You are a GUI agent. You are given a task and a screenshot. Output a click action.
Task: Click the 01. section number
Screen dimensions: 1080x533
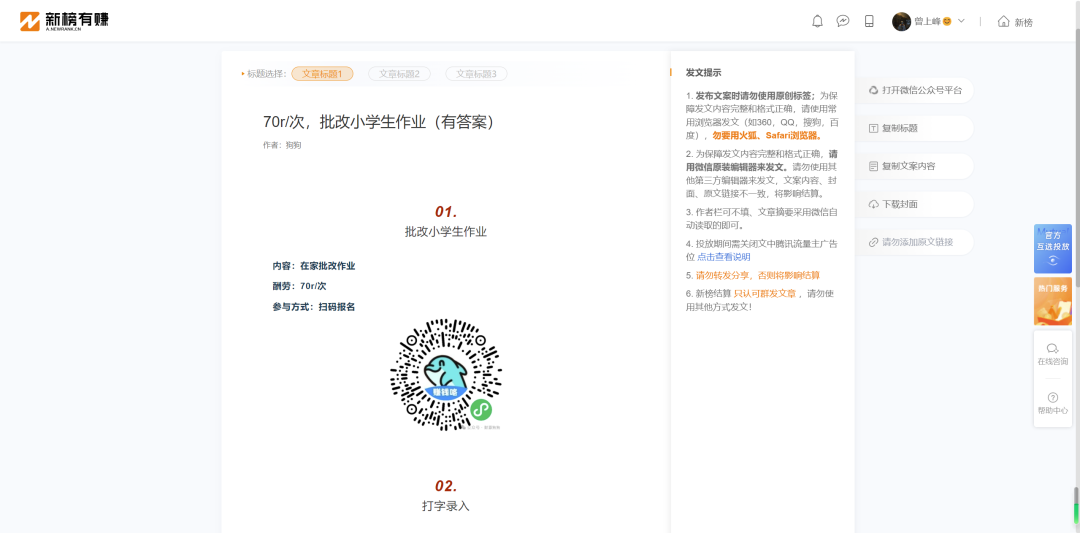[x=446, y=211]
